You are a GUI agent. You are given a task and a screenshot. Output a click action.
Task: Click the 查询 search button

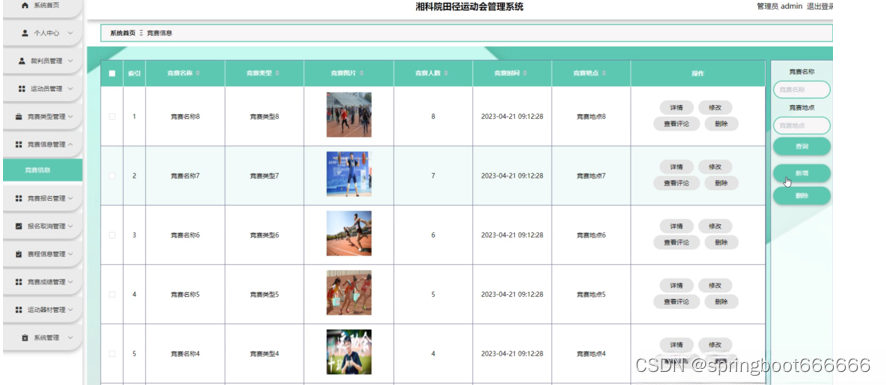coord(802,146)
